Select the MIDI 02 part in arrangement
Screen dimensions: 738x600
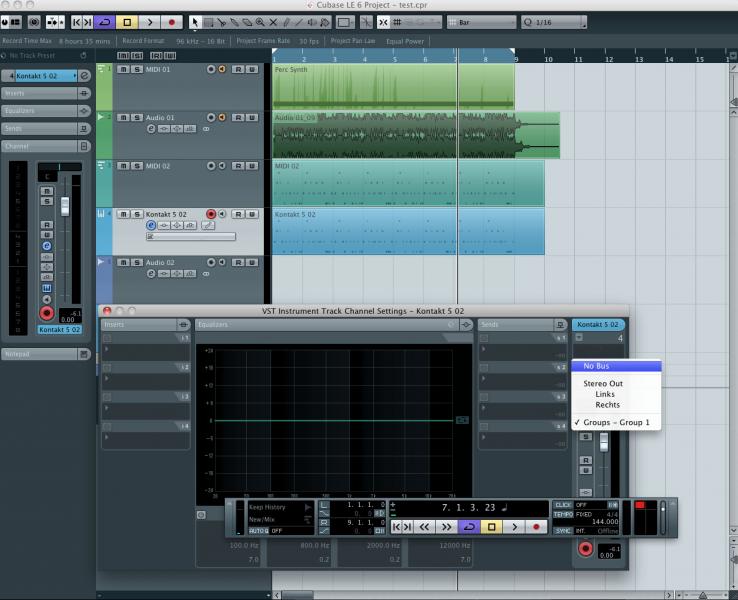(x=408, y=184)
